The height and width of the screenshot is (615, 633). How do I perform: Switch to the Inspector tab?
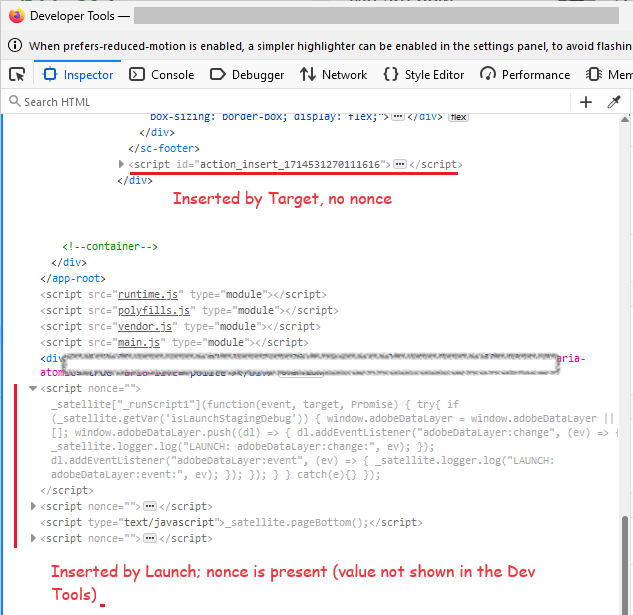point(79,75)
